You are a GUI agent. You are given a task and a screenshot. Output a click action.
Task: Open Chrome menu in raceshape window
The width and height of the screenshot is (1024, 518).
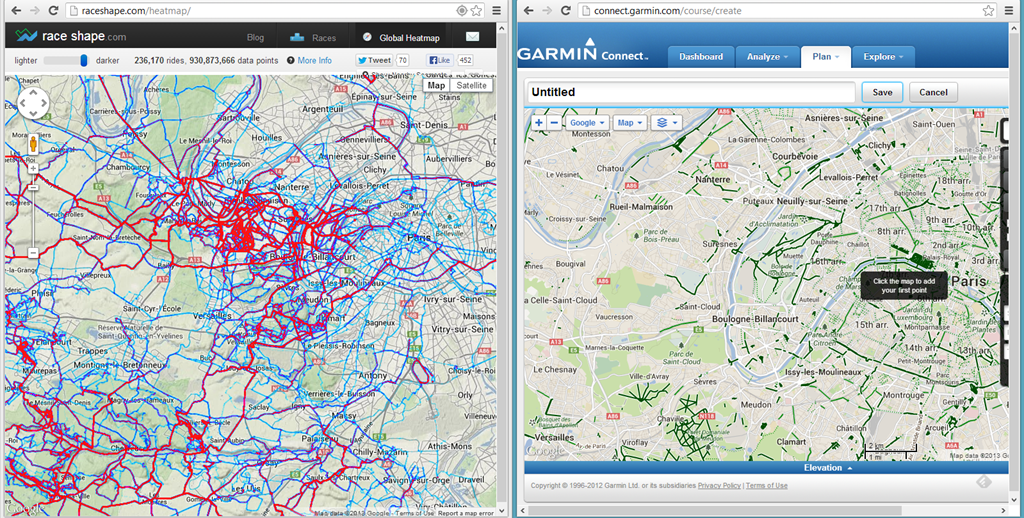pos(497,10)
